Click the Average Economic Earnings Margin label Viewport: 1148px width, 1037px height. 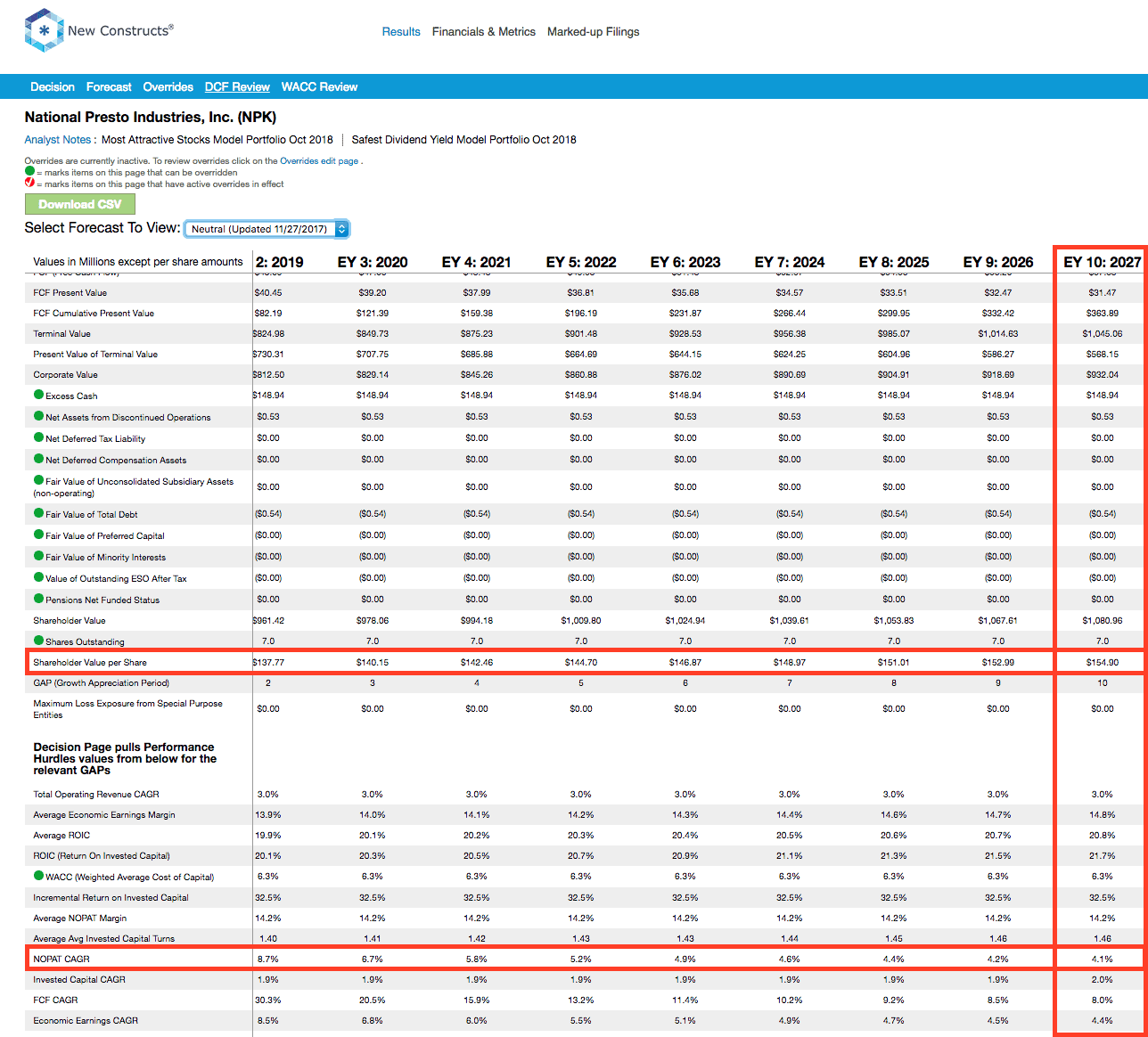click(x=104, y=814)
